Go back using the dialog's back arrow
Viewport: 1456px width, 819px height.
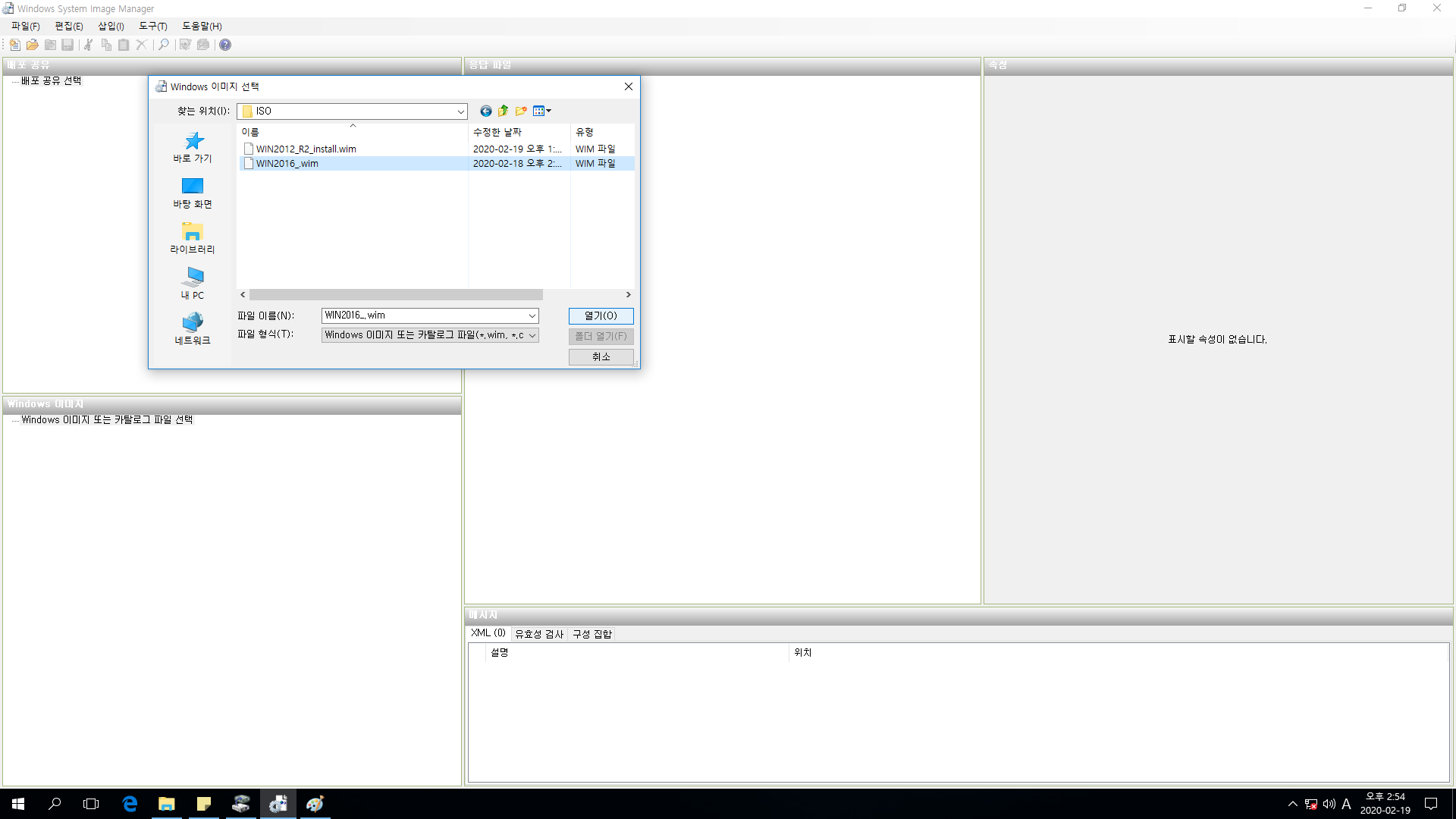point(485,111)
